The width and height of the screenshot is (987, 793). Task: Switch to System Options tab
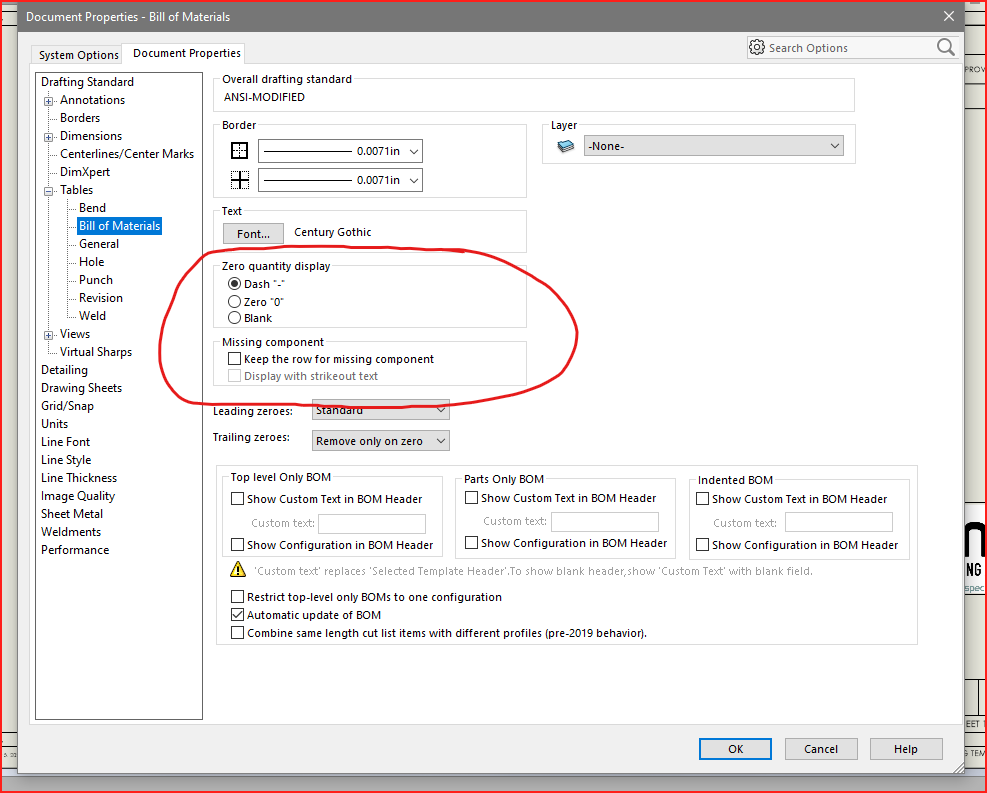pos(78,55)
